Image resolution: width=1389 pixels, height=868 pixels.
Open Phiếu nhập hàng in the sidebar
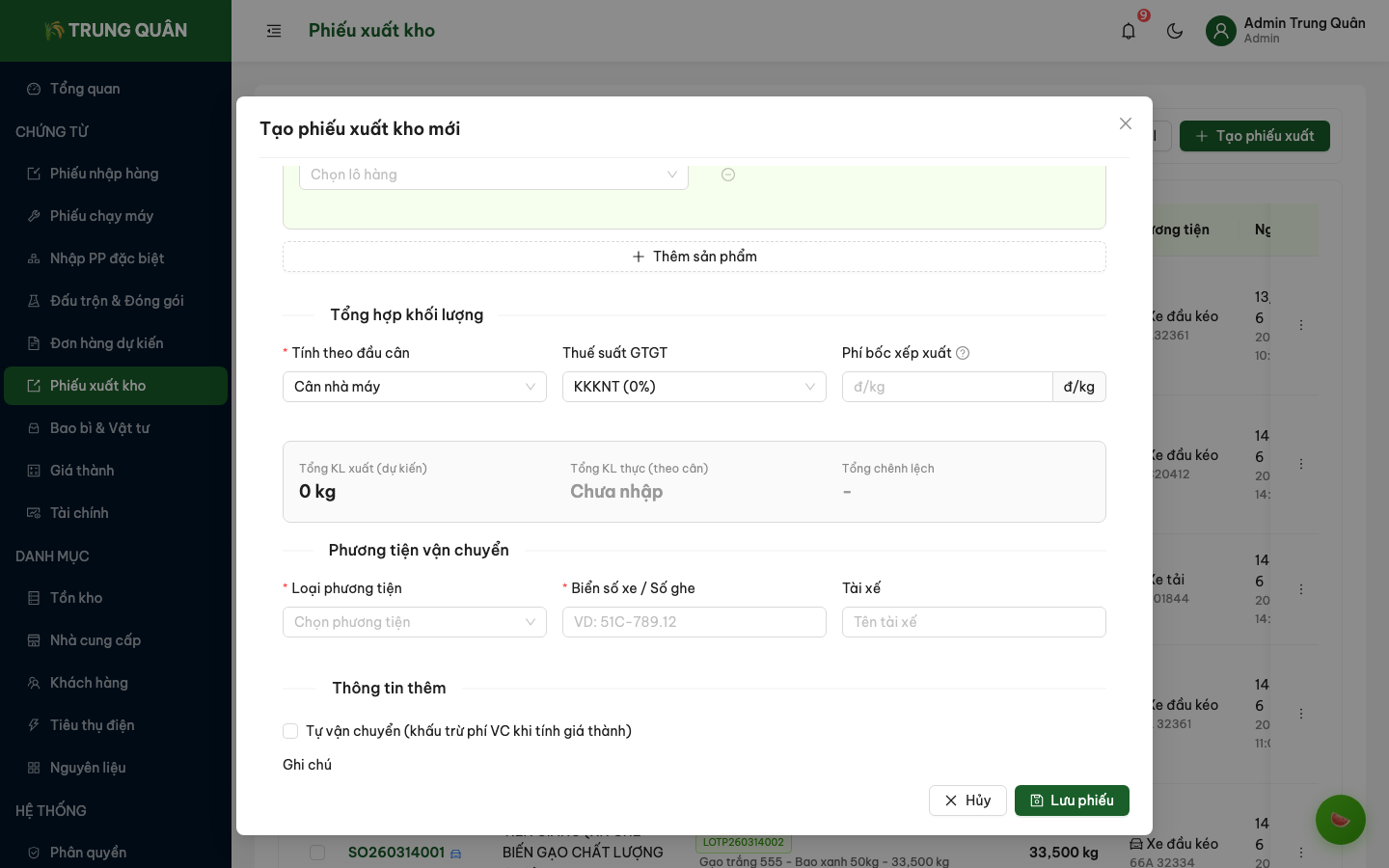click(104, 174)
